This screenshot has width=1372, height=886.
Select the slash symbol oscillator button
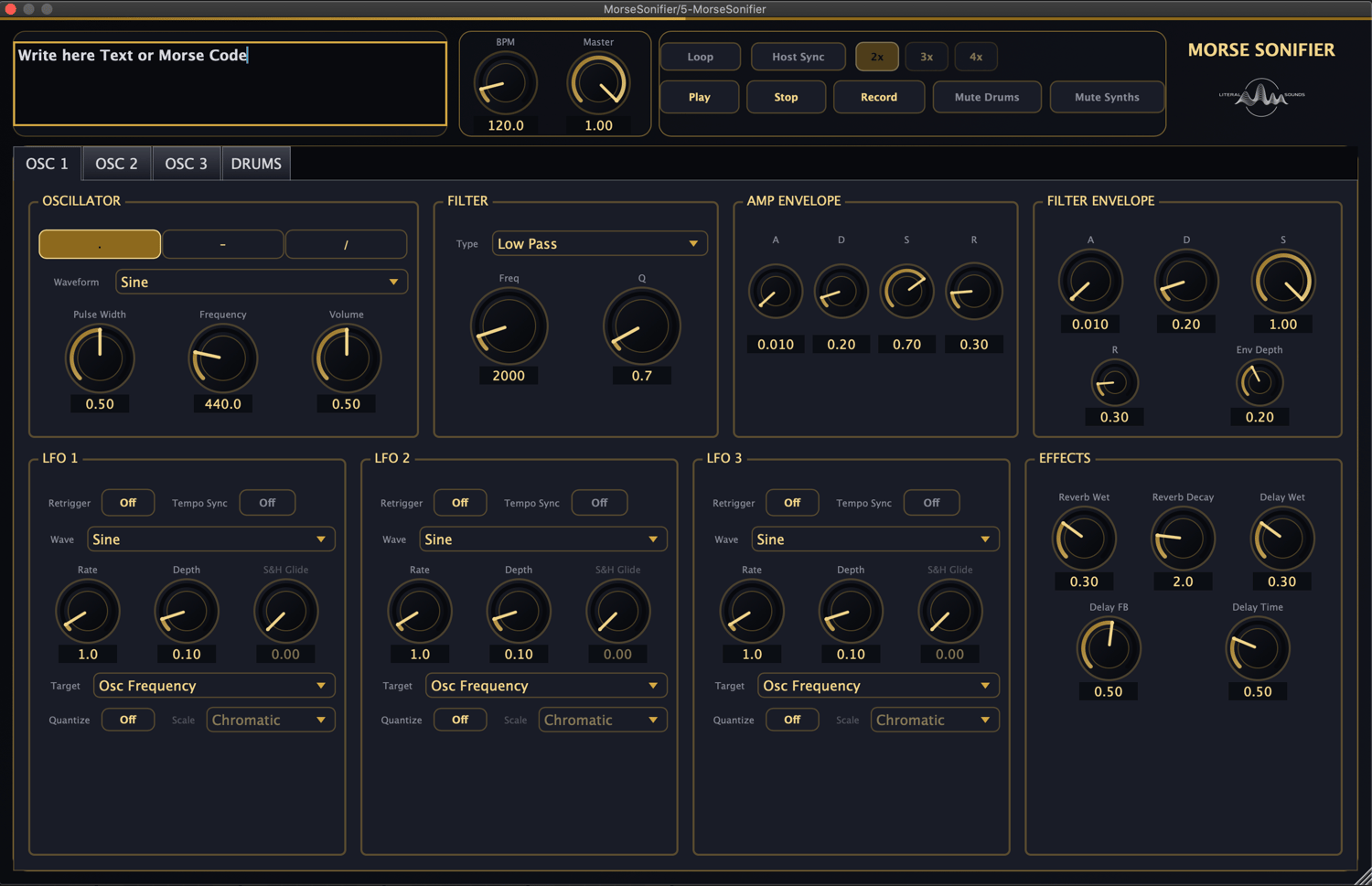click(x=346, y=244)
